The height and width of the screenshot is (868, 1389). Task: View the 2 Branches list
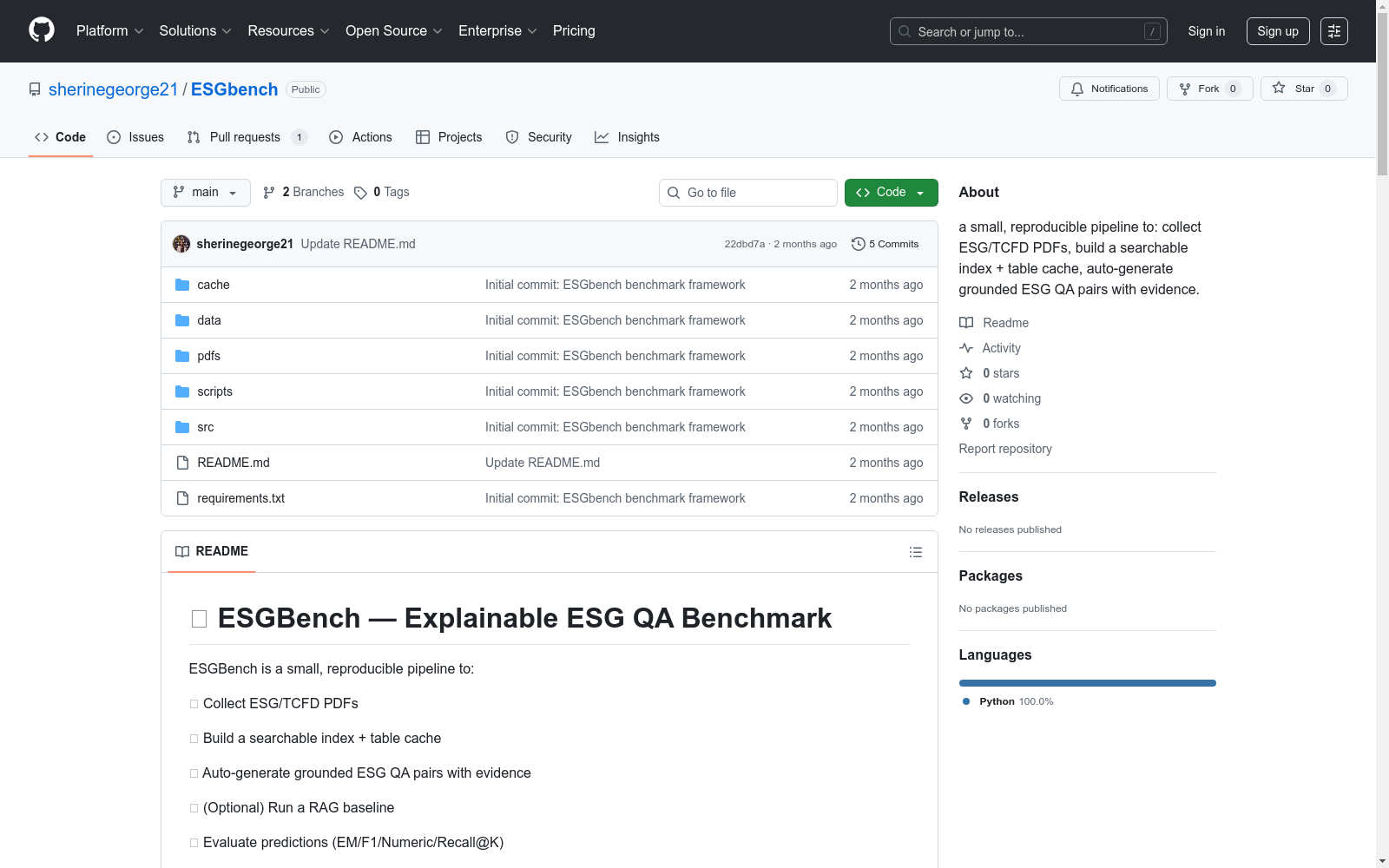point(304,193)
